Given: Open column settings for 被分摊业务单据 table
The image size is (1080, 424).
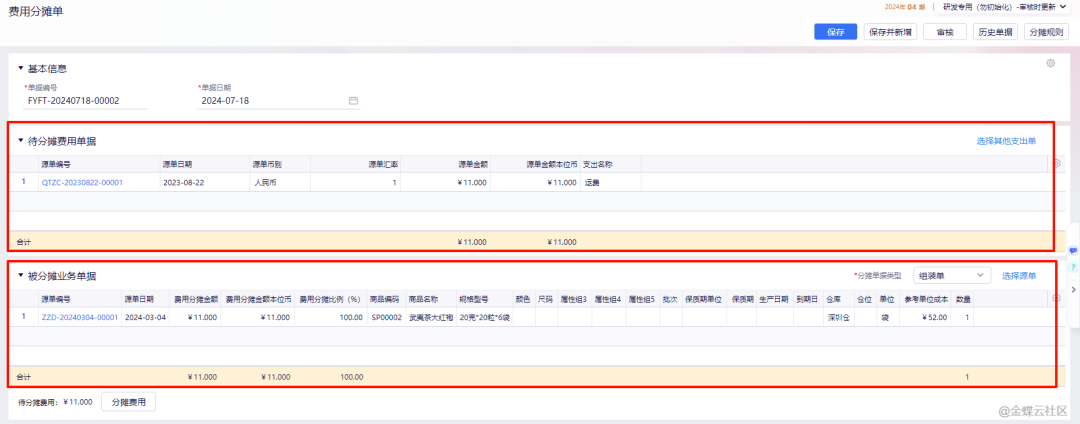Looking at the screenshot, I should point(1057,297).
